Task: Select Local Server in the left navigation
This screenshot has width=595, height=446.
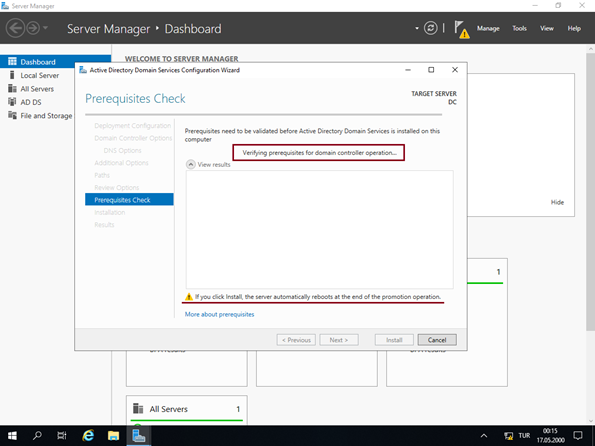Action: pos(39,76)
